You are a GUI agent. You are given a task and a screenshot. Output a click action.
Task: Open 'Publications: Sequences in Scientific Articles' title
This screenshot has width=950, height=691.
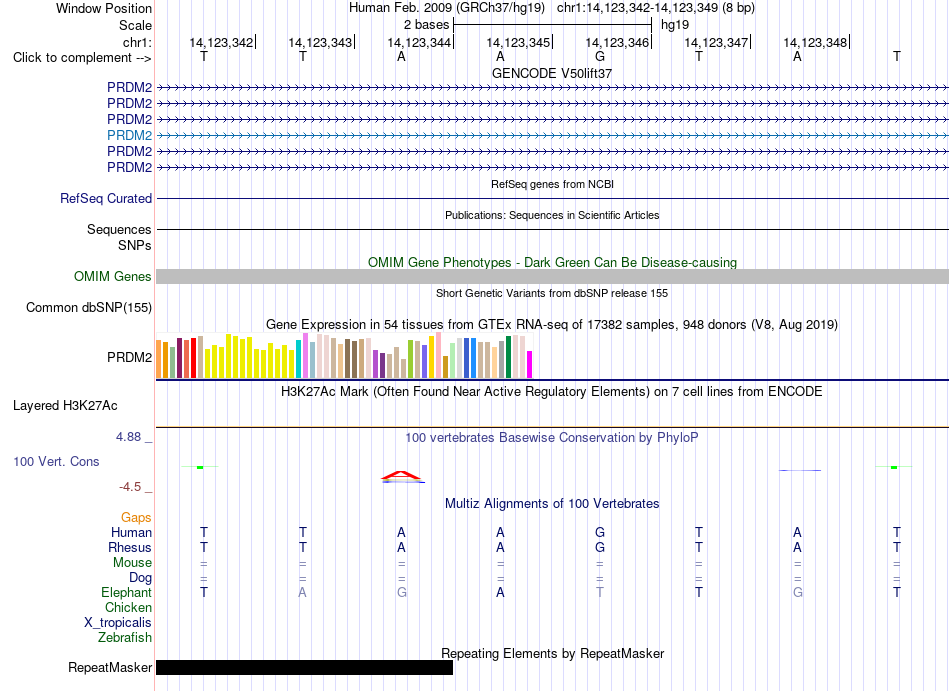552,215
